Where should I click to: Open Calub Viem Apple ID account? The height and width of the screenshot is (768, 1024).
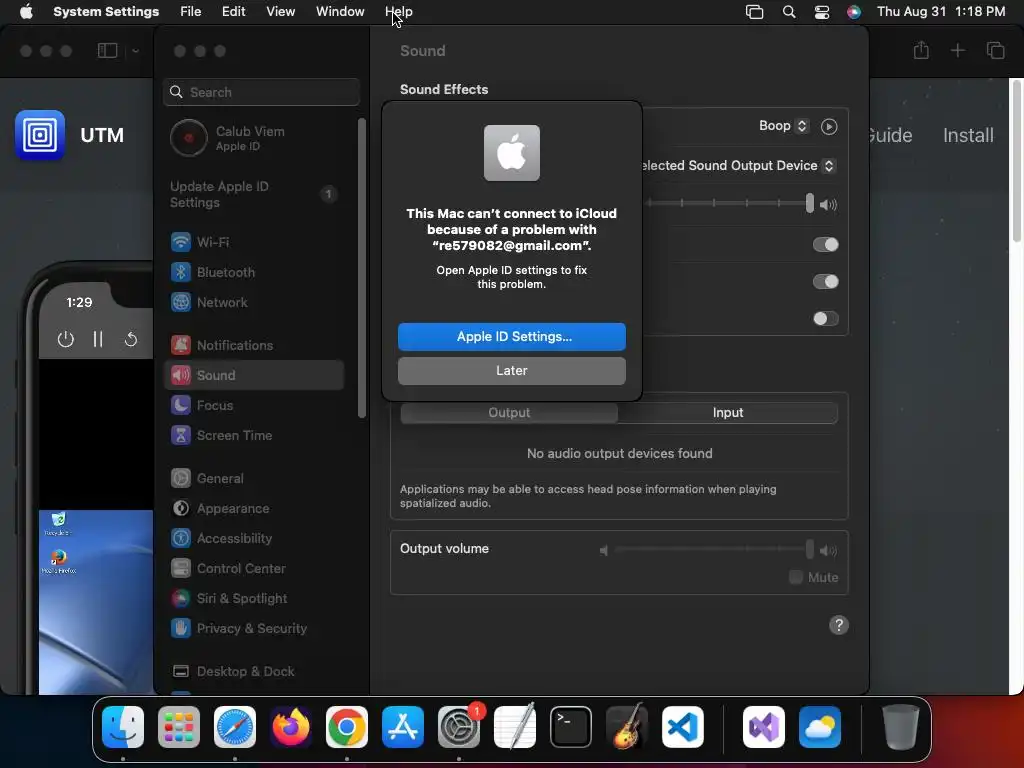[x=255, y=138]
